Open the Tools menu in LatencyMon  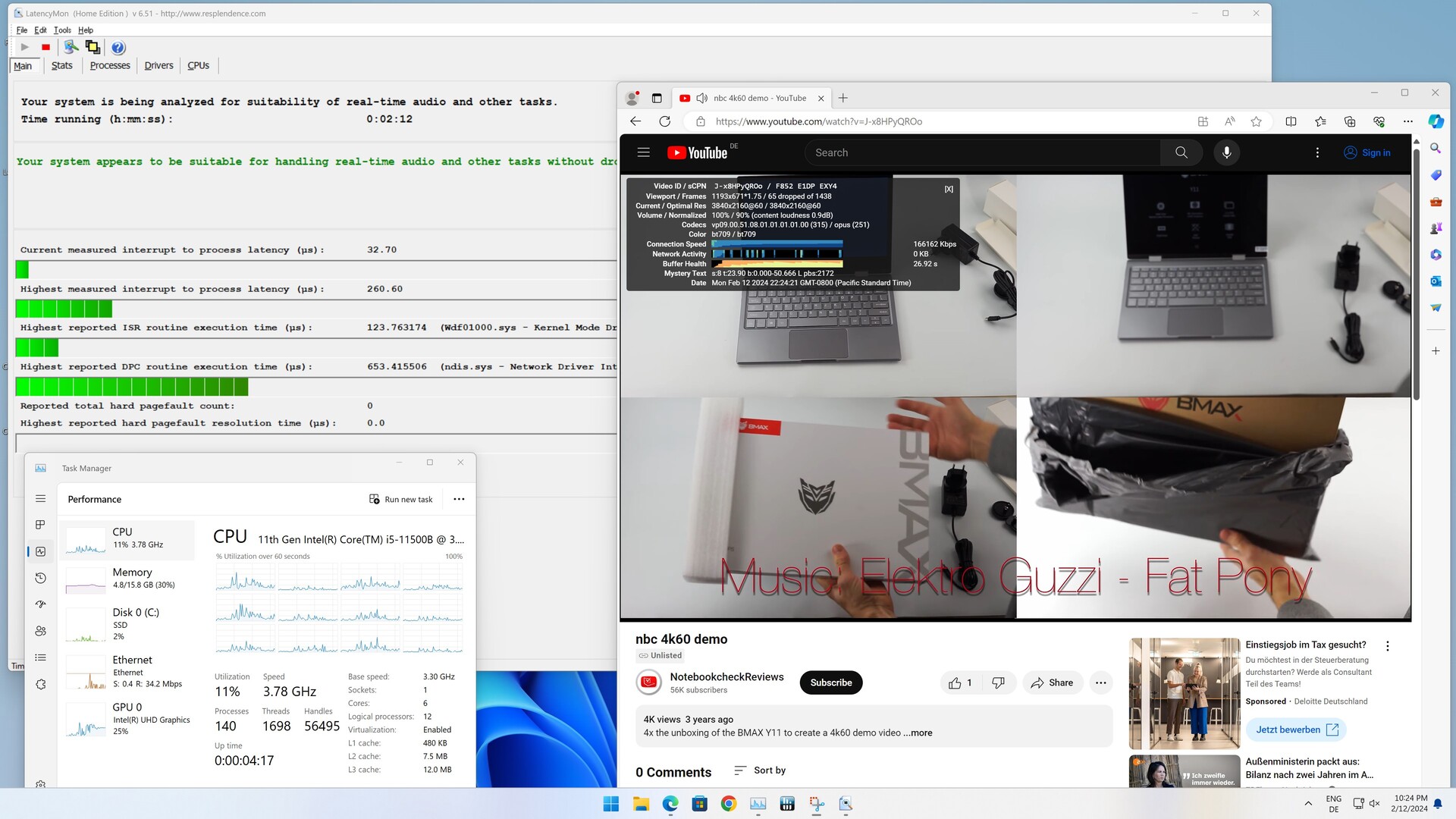pos(62,30)
